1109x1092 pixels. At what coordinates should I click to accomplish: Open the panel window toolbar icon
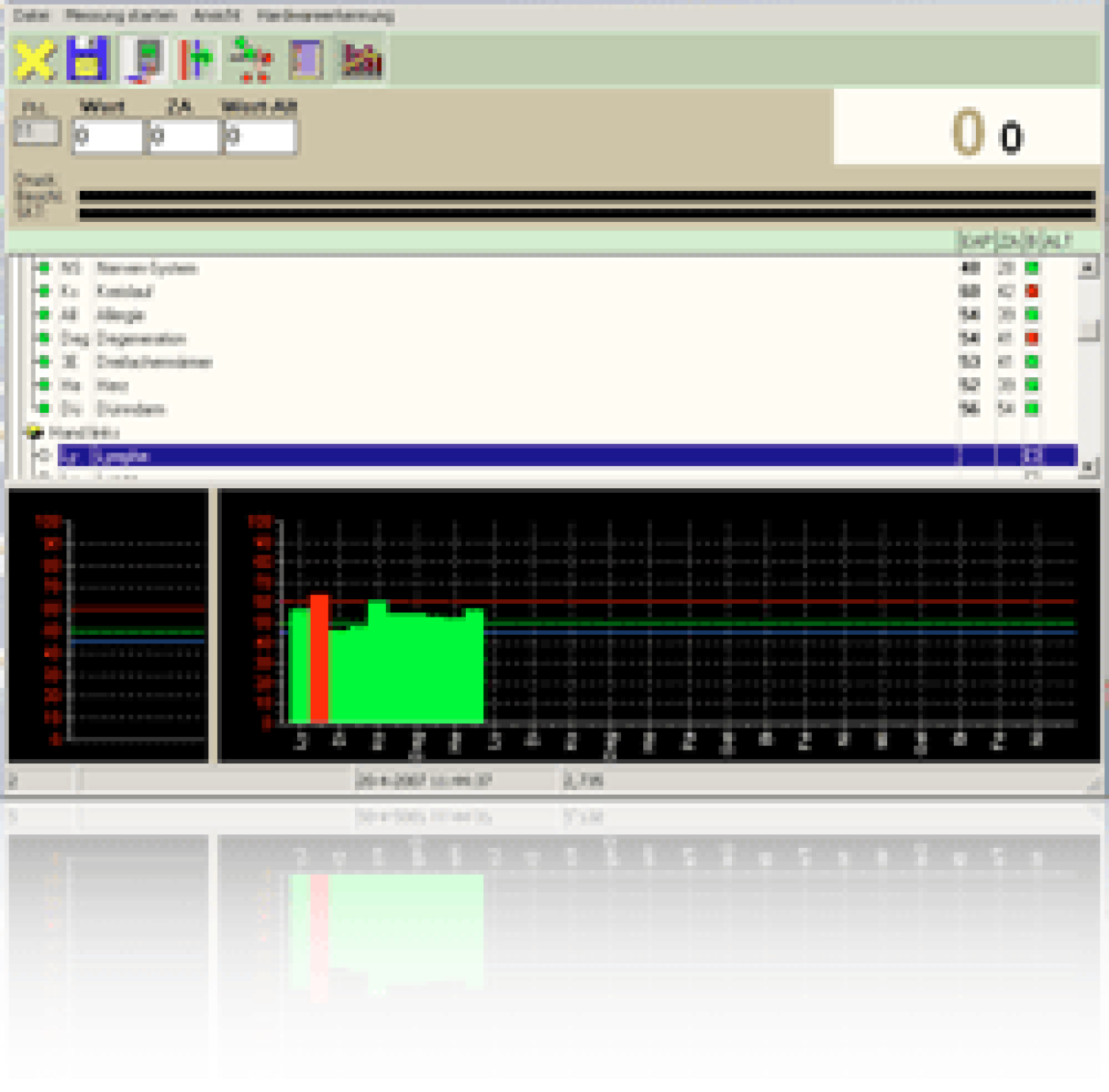point(305,59)
